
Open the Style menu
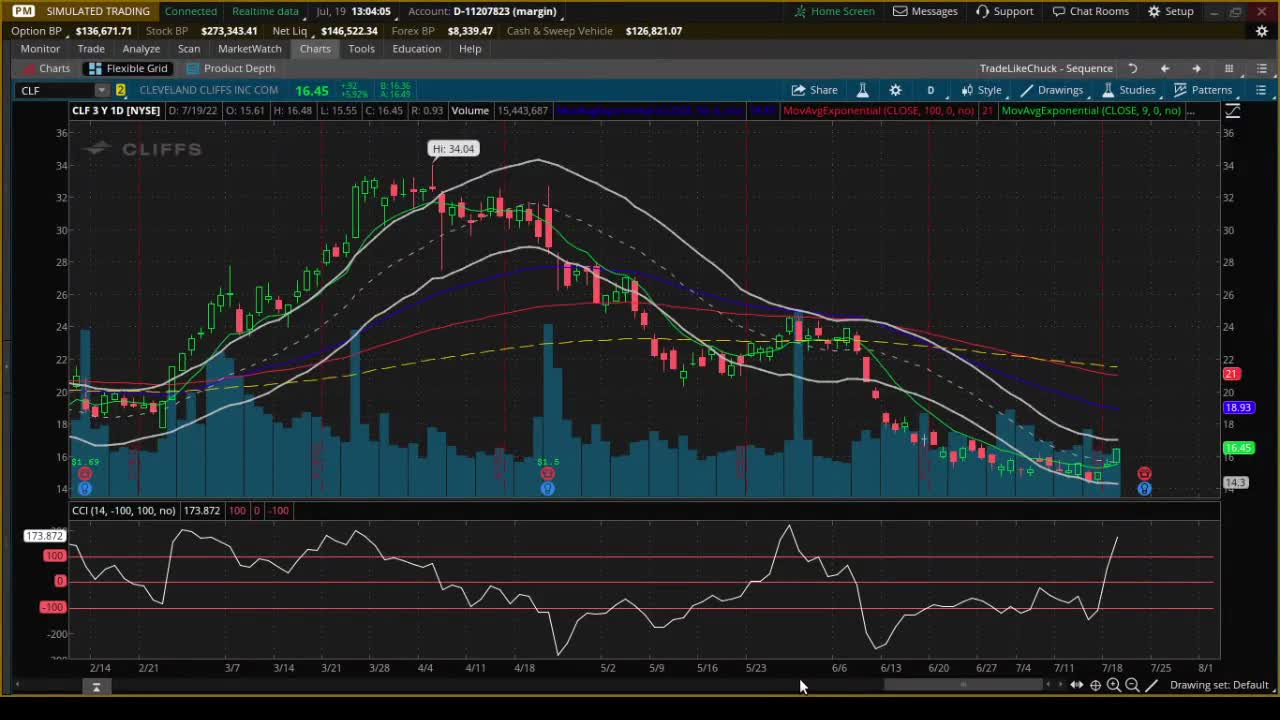(x=981, y=90)
